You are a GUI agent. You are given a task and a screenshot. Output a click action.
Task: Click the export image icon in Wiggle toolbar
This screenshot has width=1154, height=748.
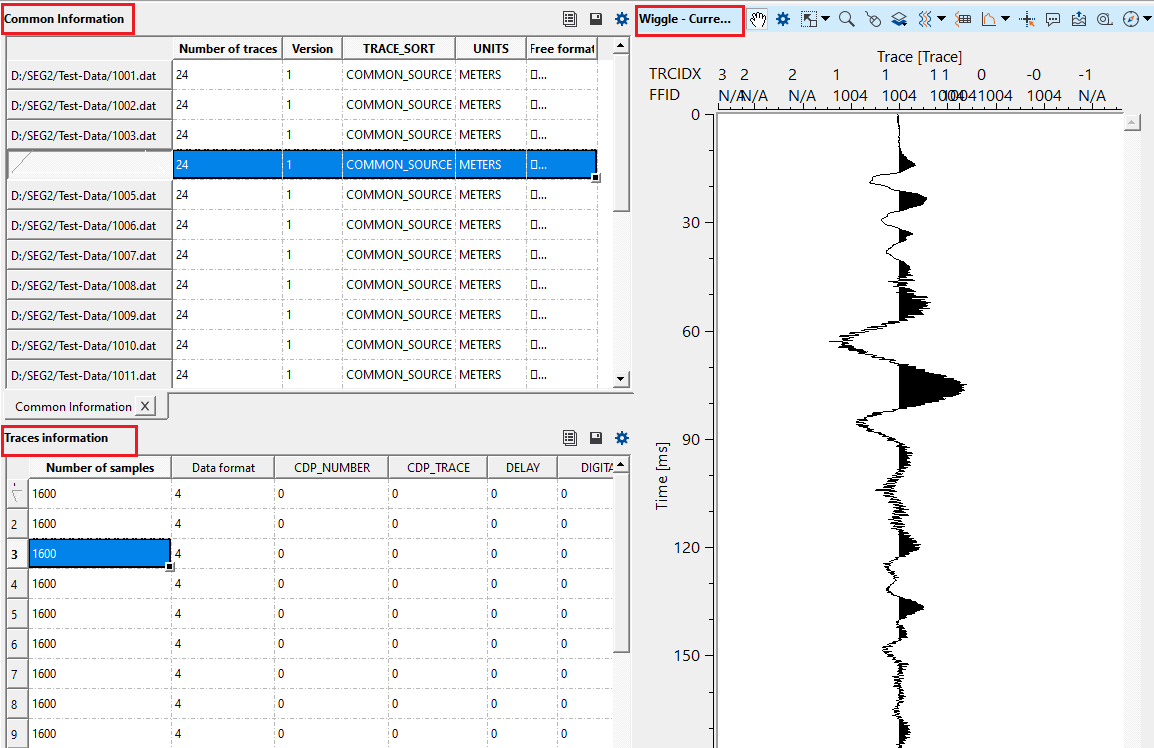tap(1079, 19)
